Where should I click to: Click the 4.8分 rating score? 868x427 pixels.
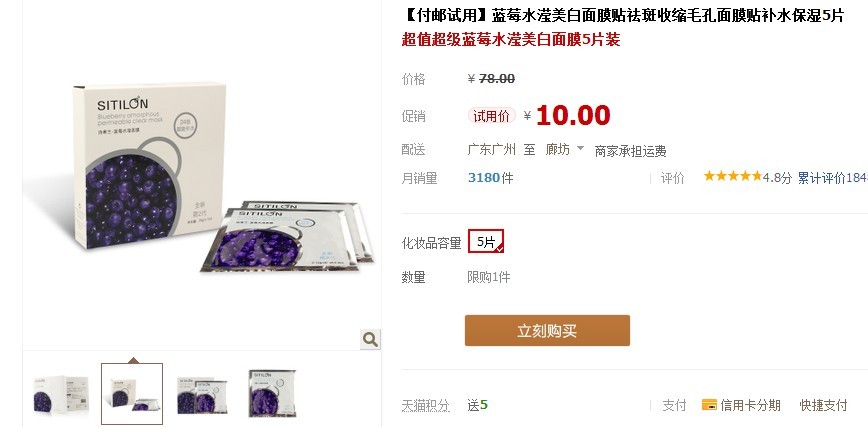777,178
